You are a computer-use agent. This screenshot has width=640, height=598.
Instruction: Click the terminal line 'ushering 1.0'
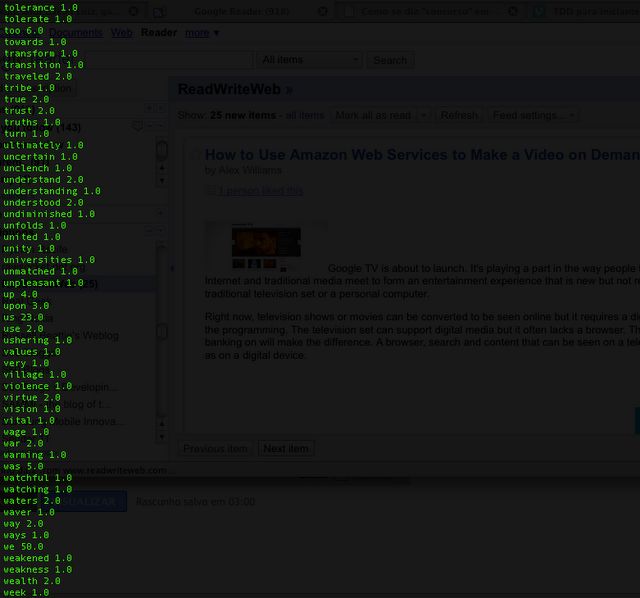[x=38, y=340]
